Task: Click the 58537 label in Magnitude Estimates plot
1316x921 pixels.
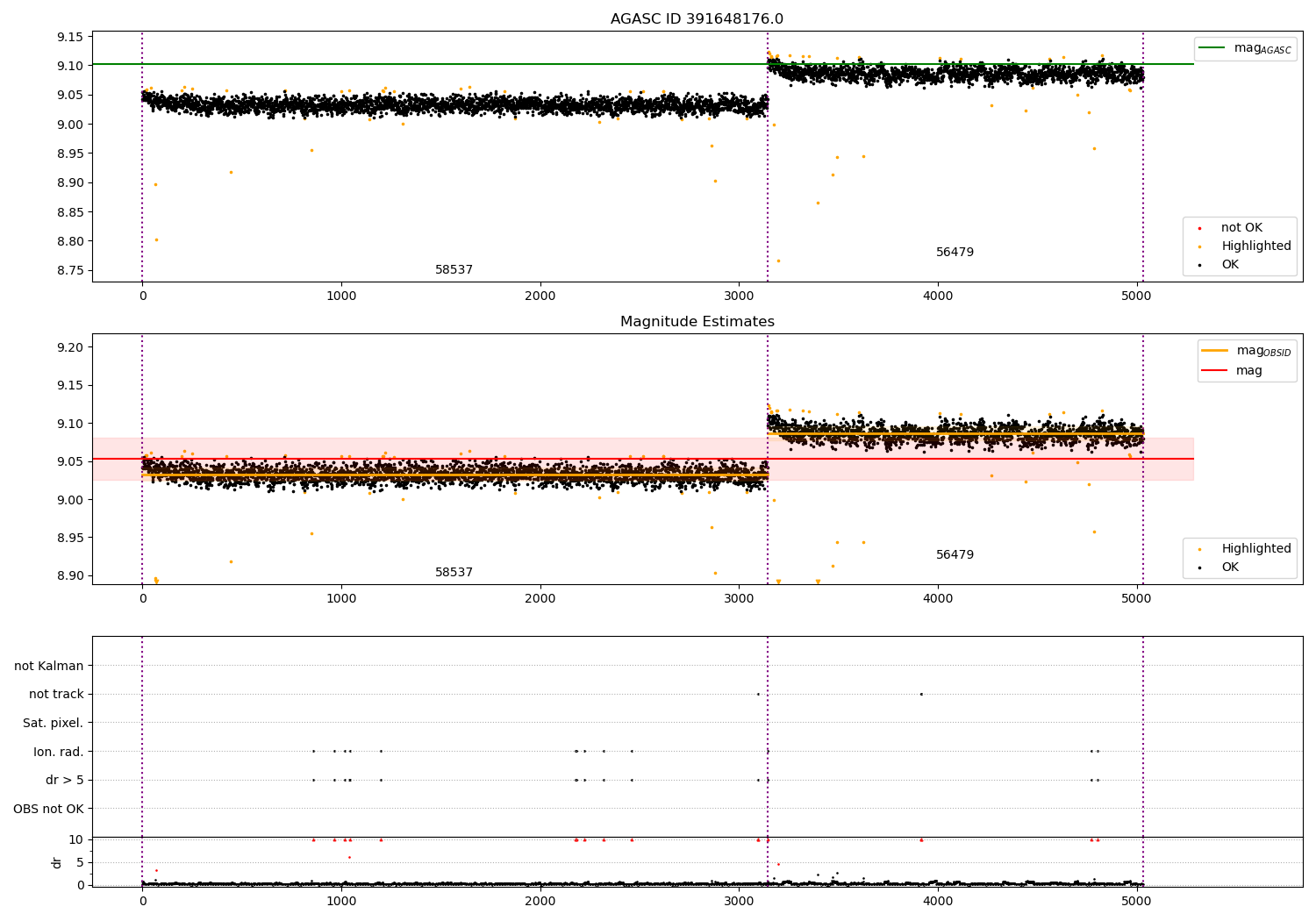Action: (454, 573)
